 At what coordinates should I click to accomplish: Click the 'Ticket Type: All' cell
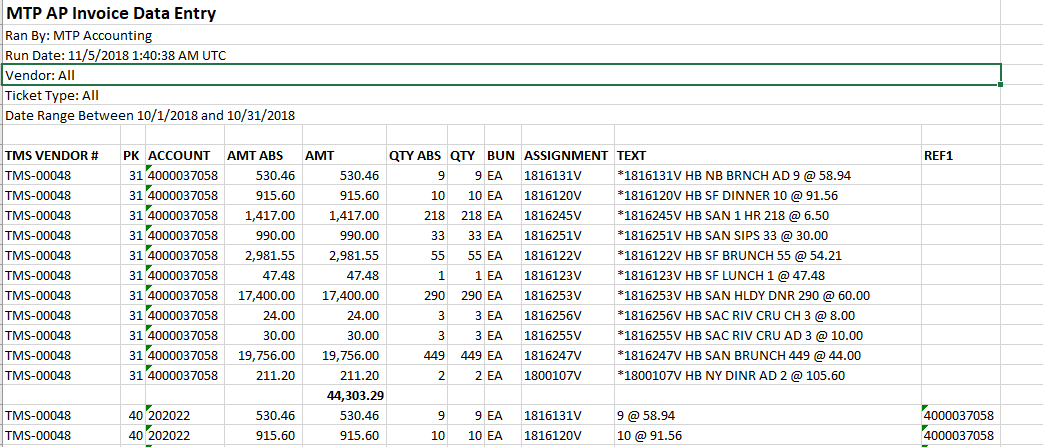(x=52, y=95)
